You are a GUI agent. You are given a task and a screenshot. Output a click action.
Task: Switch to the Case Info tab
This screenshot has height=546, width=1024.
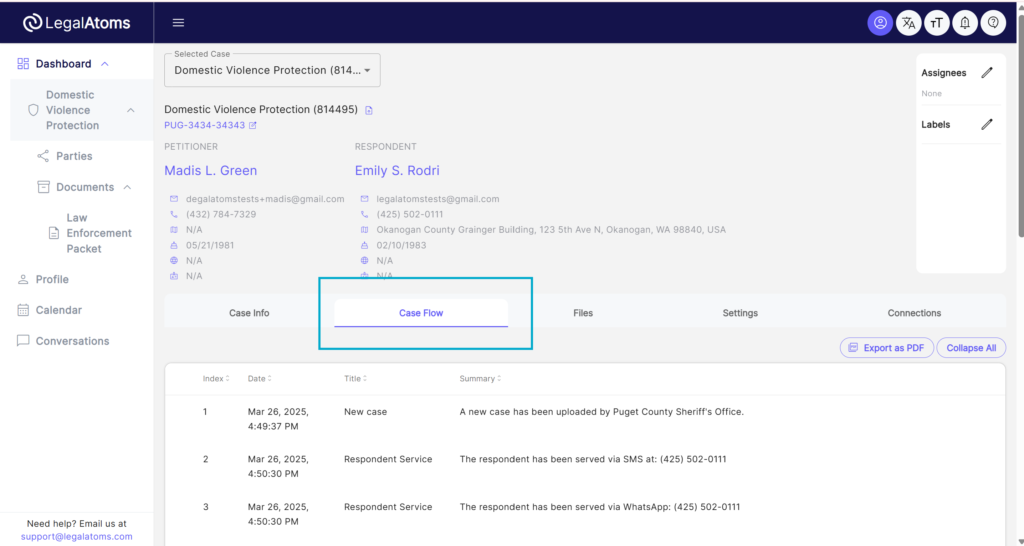coord(249,313)
